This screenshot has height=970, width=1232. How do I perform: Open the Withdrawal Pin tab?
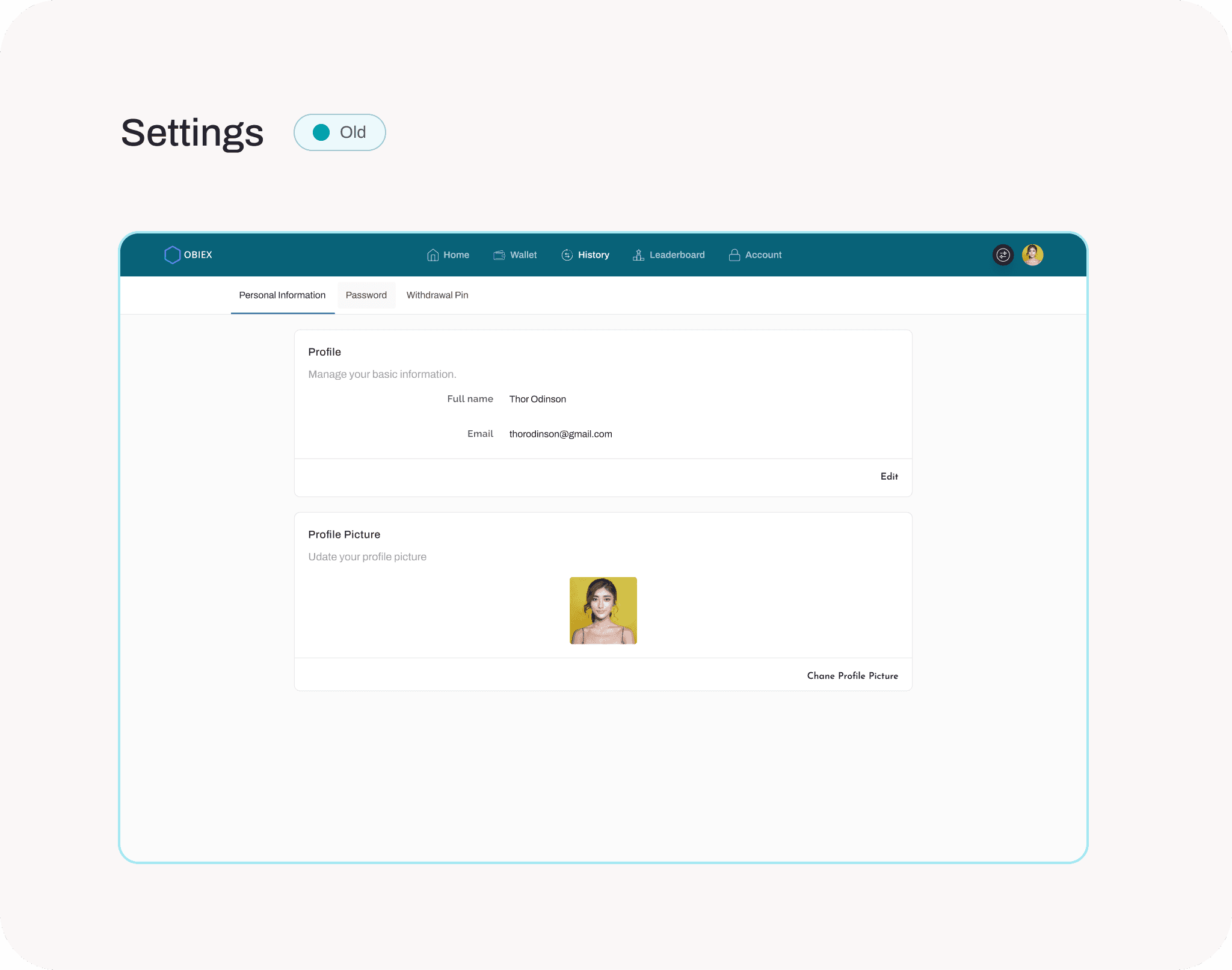tap(437, 295)
